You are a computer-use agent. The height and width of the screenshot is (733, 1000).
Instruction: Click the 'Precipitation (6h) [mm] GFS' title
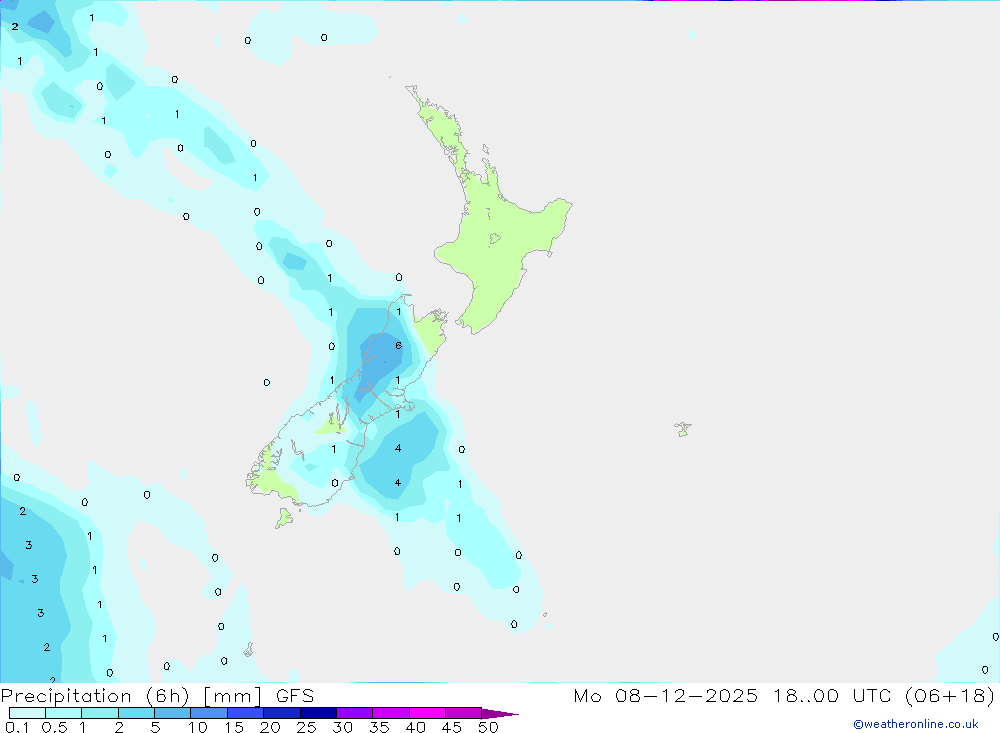coord(157,696)
